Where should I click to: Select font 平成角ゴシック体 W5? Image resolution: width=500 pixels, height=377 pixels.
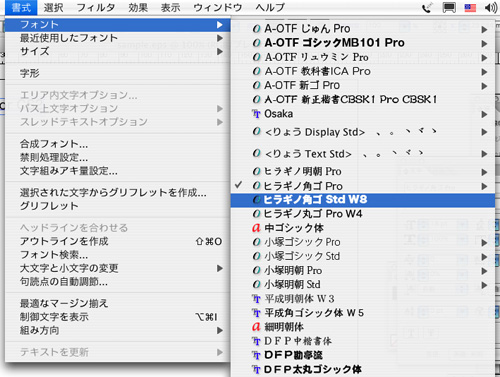(363, 313)
